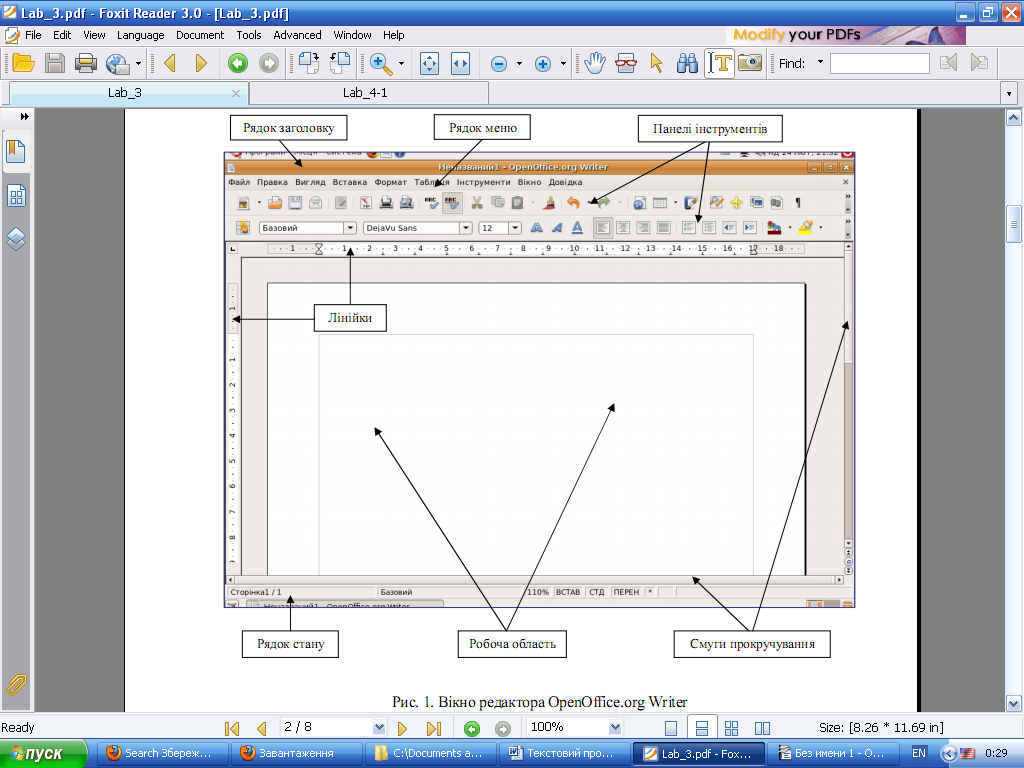The image size is (1024, 768).
Task: Click the EN language indicator
Action: tap(919, 753)
